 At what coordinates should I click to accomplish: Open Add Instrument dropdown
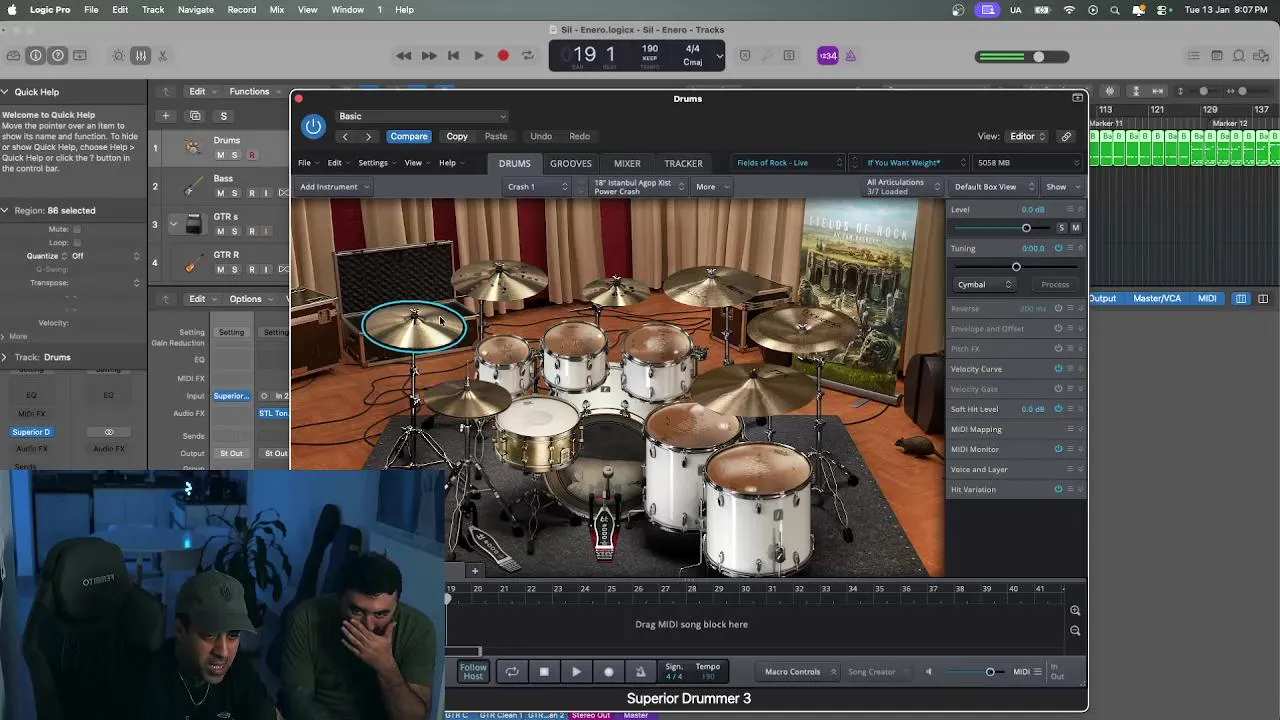coord(335,187)
